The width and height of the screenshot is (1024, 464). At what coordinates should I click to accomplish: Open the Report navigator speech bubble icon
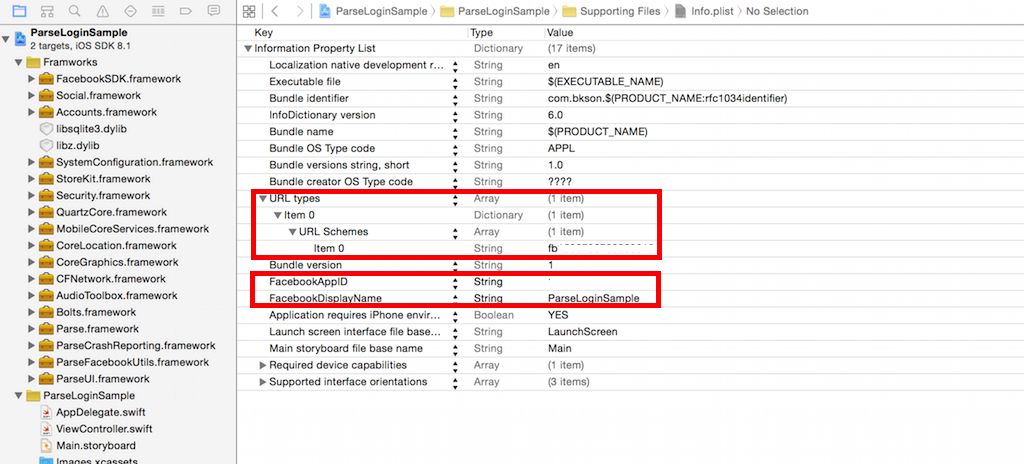213,11
